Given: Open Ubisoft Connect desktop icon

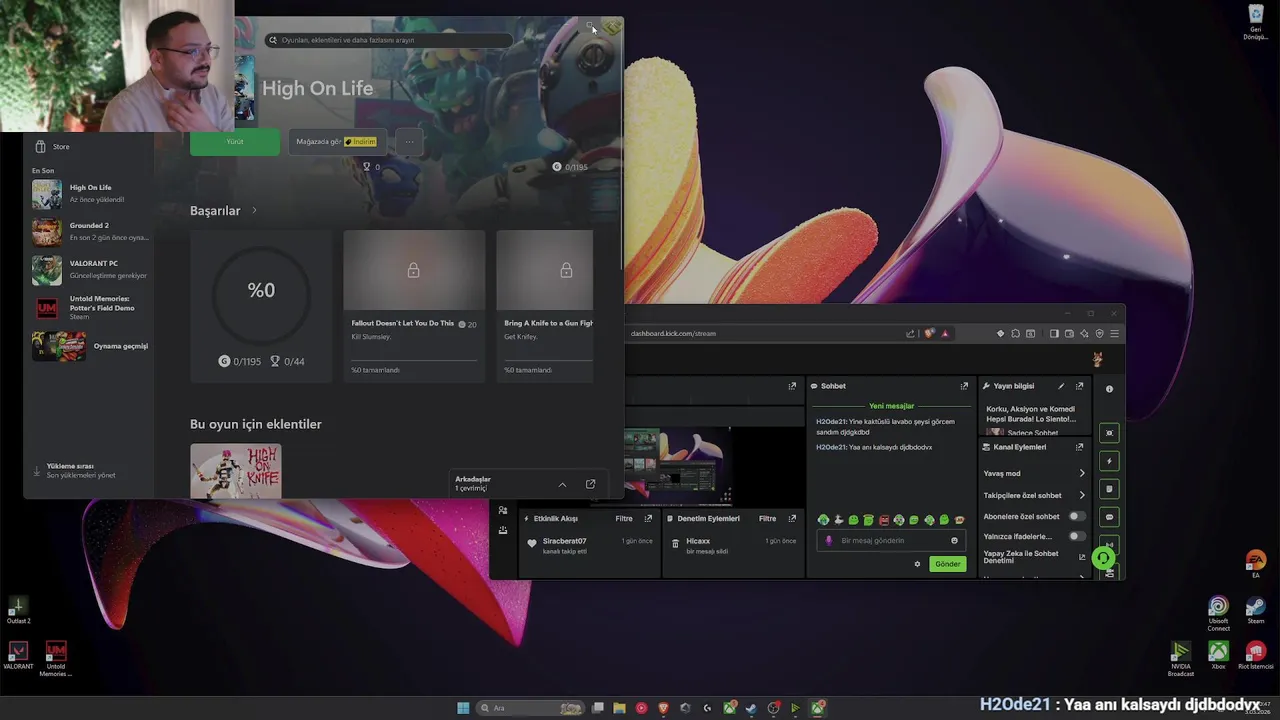Looking at the screenshot, I should [1218, 614].
